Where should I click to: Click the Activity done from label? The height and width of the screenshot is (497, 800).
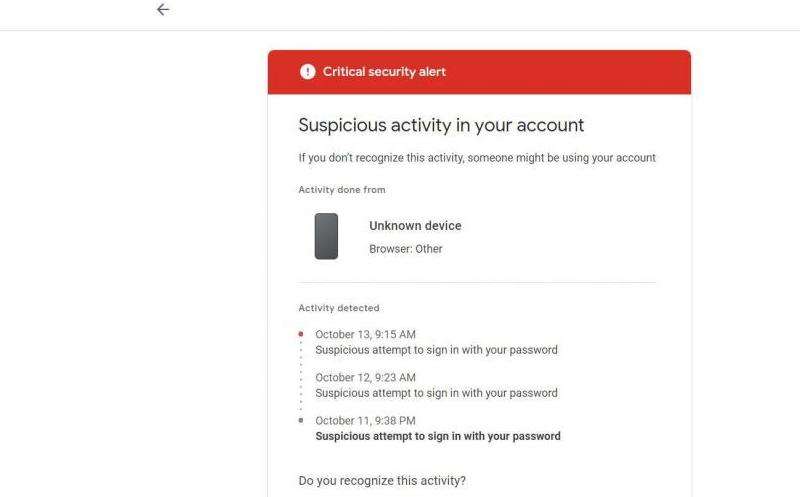342,190
